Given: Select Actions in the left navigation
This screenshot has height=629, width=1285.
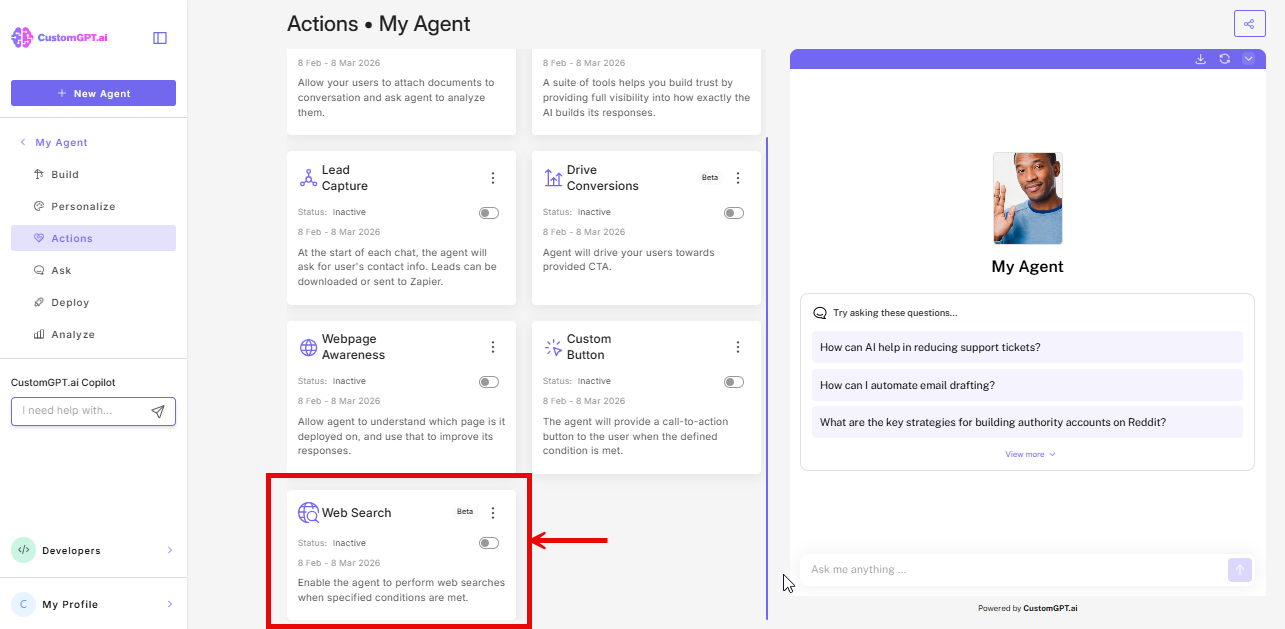Looking at the screenshot, I should (70, 238).
